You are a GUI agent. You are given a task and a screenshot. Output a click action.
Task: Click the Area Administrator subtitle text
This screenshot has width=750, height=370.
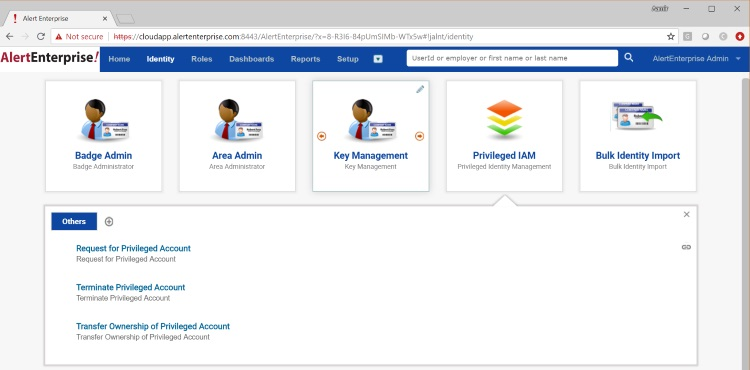[x=237, y=167]
